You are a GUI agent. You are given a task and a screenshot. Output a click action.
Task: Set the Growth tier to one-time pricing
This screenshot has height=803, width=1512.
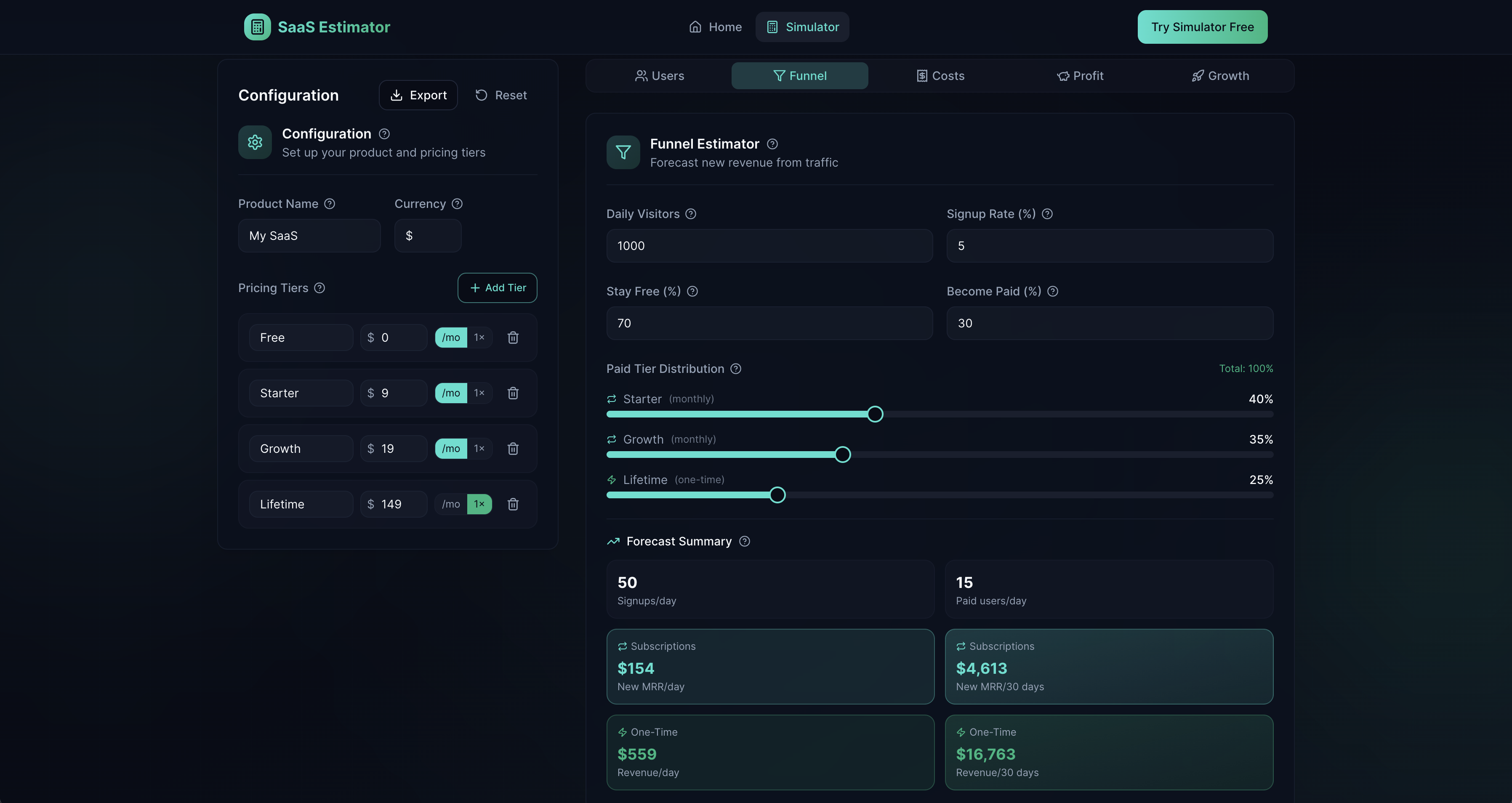point(479,448)
